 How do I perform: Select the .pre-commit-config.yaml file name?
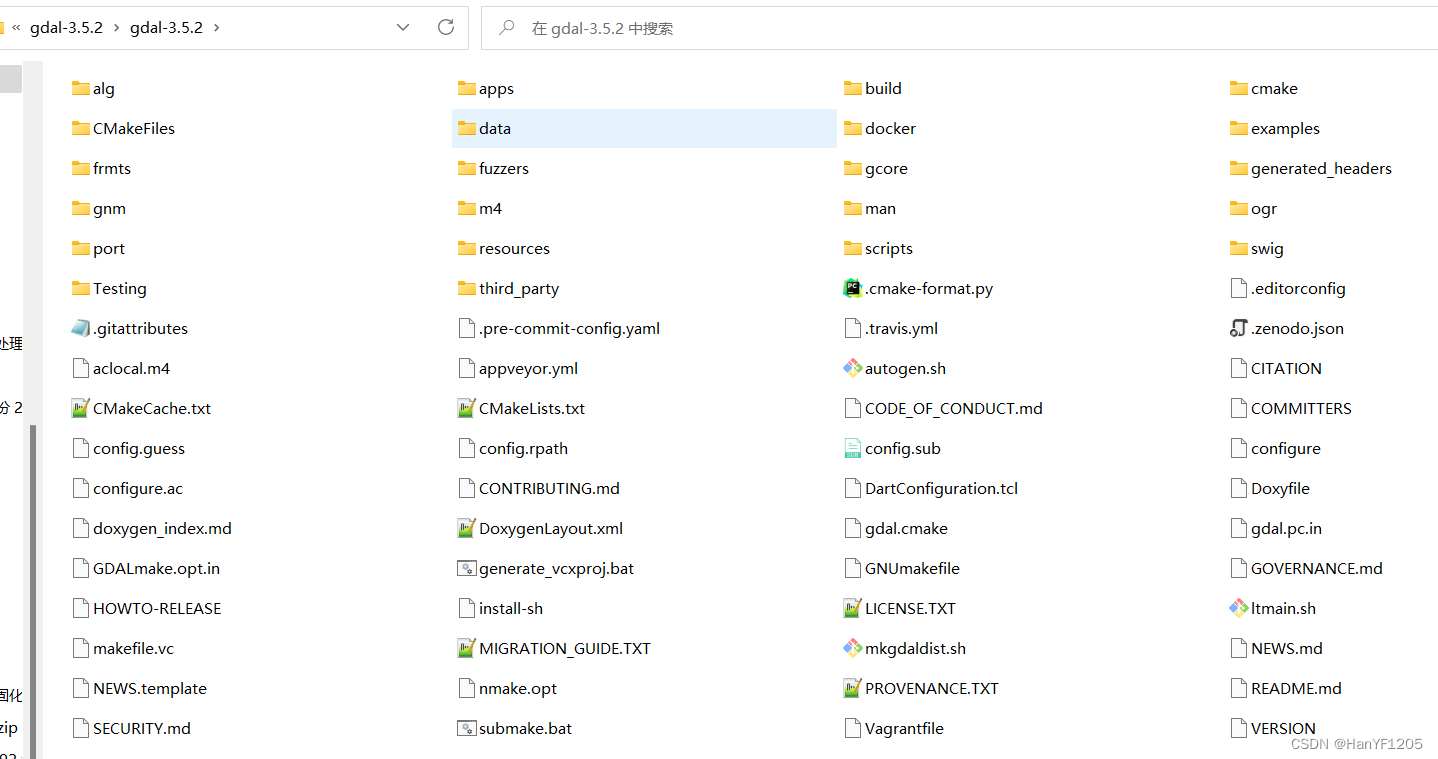click(569, 328)
